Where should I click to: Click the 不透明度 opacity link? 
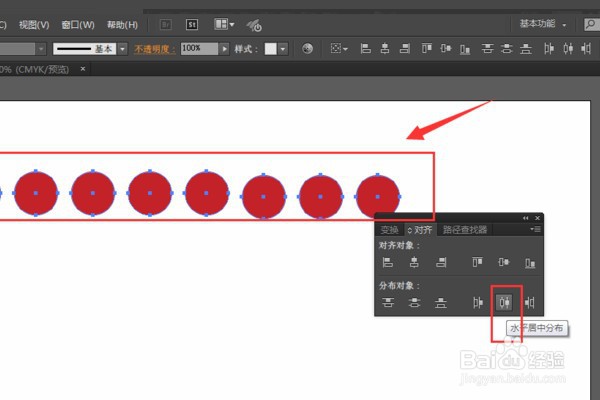tap(155, 49)
